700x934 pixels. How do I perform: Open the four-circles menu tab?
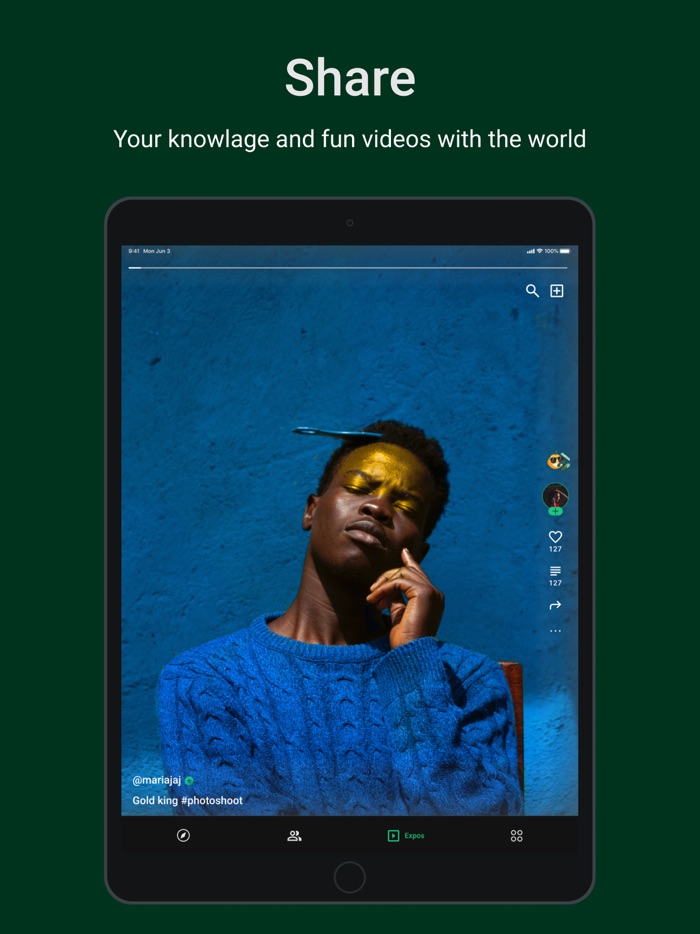(x=517, y=836)
